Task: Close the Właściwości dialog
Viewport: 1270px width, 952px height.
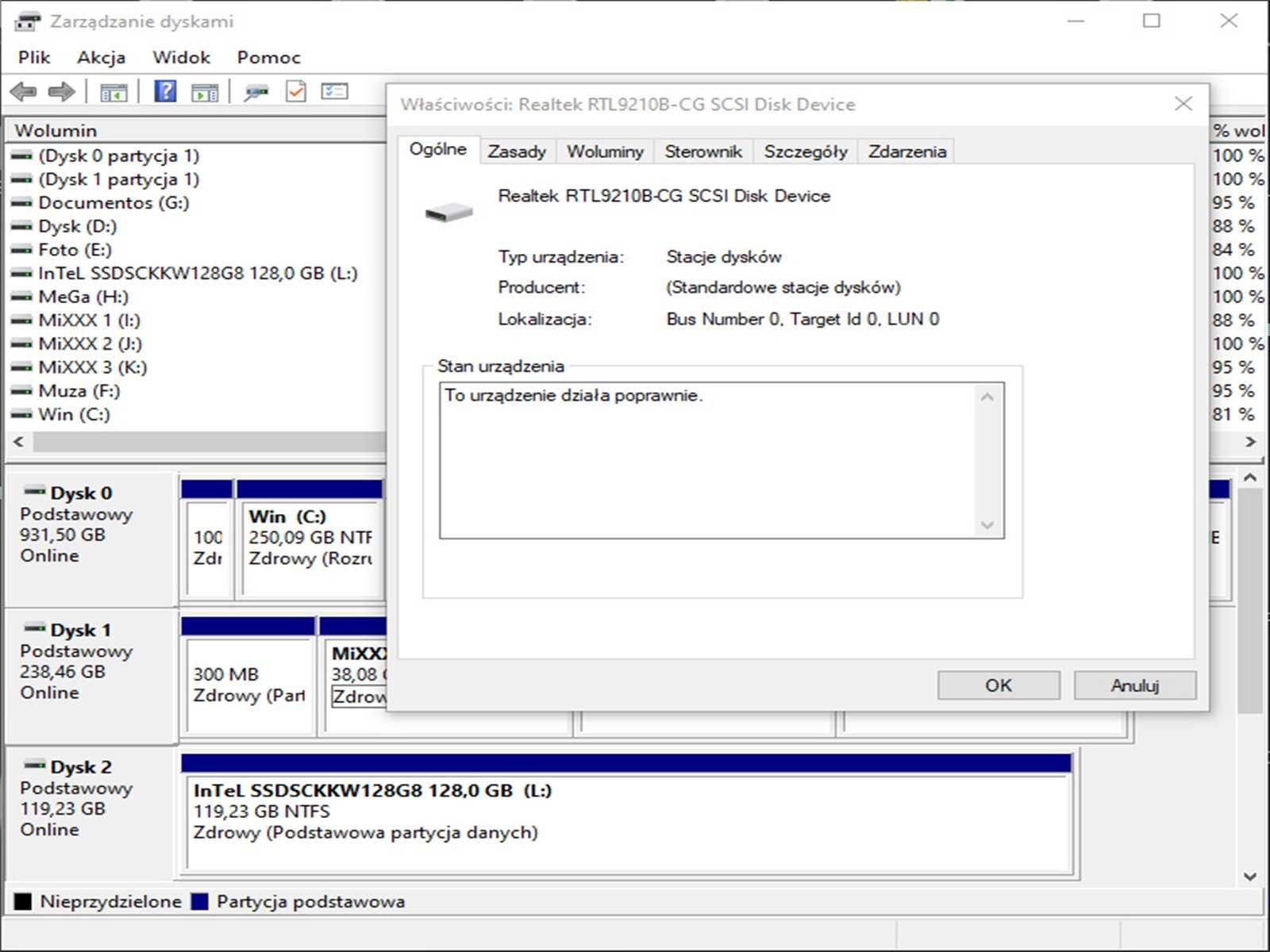Action: tap(1183, 104)
